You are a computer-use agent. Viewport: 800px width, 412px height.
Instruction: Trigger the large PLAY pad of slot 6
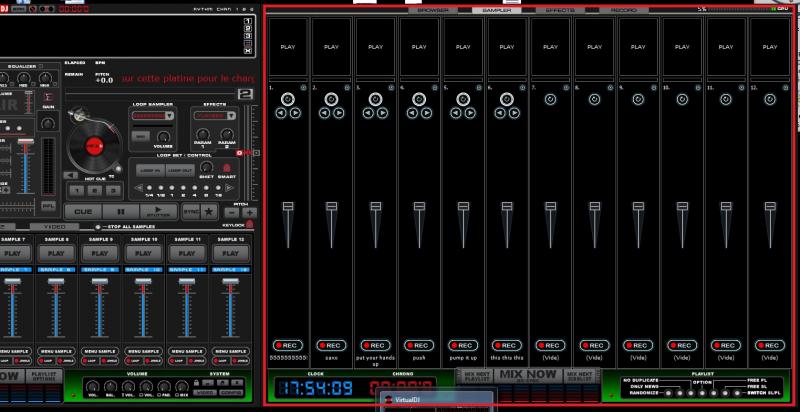coord(506,46)
